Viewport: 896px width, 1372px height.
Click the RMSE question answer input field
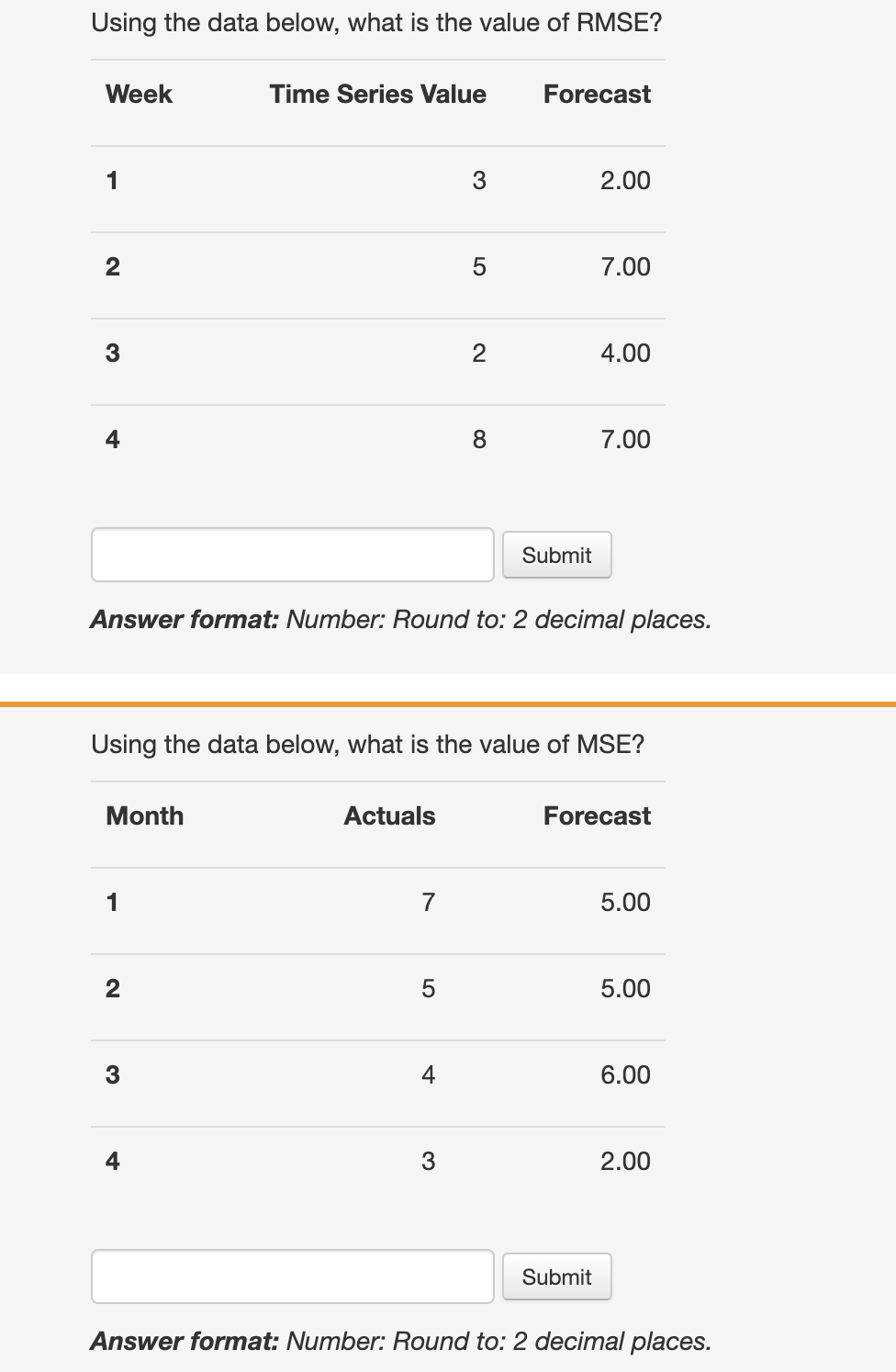coord(292,555)
